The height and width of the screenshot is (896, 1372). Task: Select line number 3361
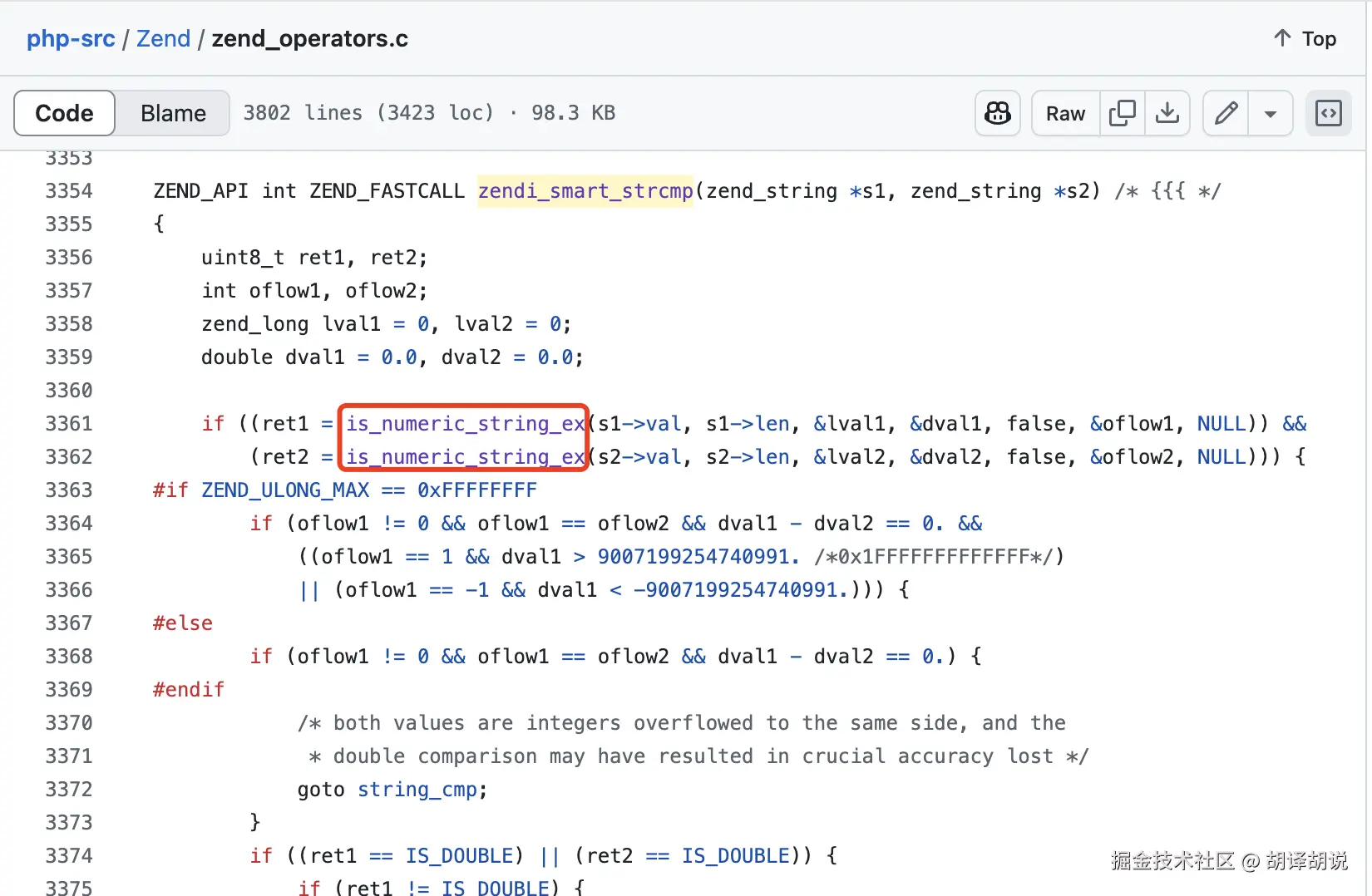[x=69, y=424]
